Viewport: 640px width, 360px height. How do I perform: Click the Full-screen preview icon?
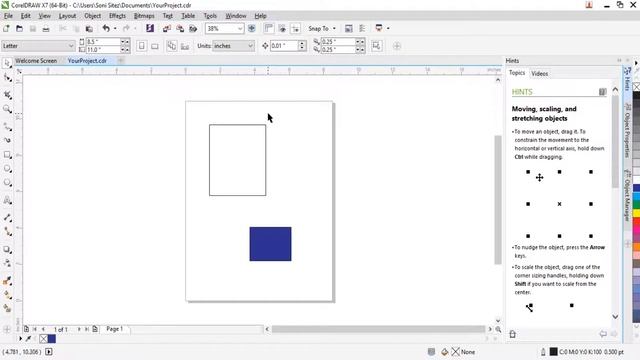pos(252,29)
